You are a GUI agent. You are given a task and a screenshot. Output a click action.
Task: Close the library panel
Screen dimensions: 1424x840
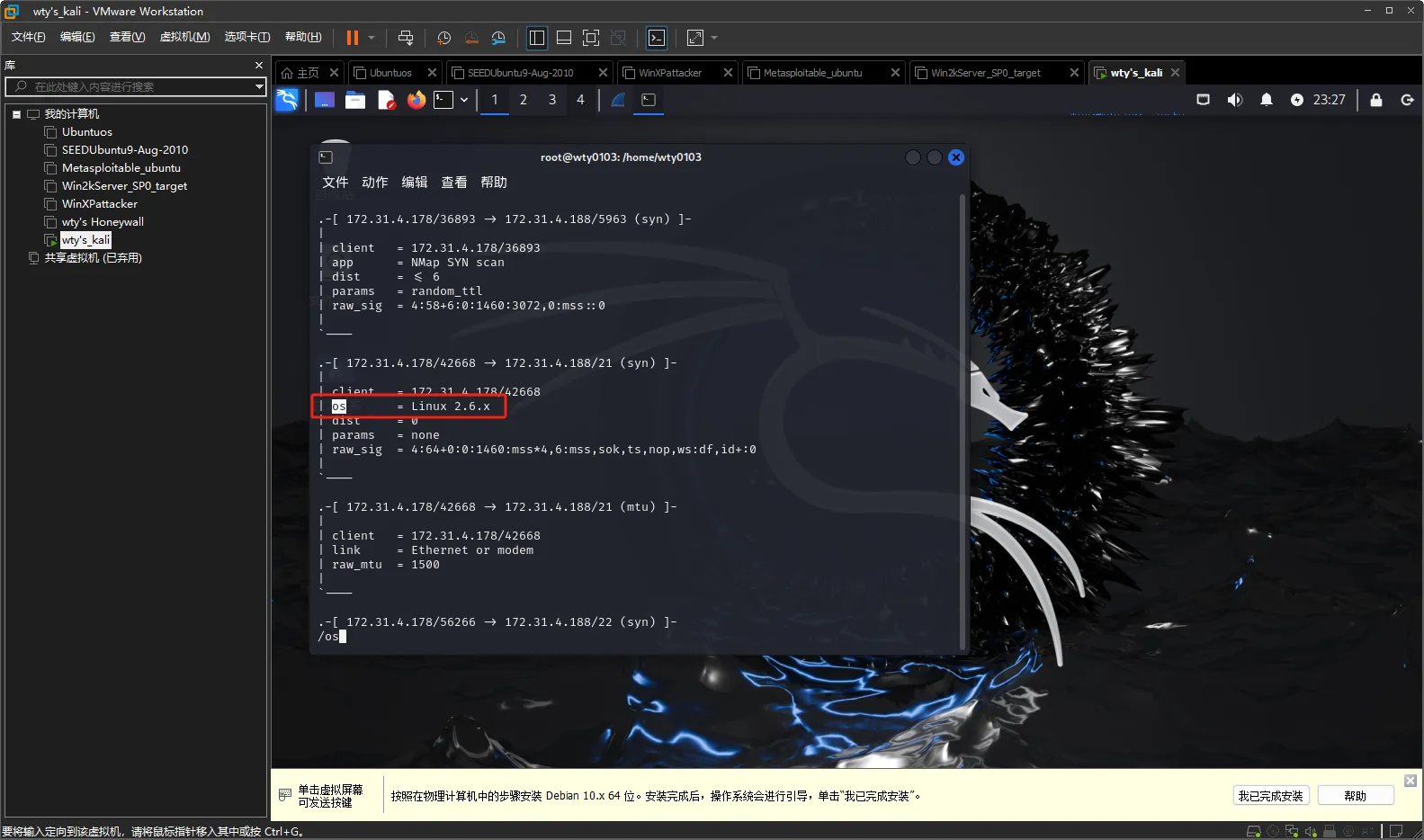pos(259,66)
